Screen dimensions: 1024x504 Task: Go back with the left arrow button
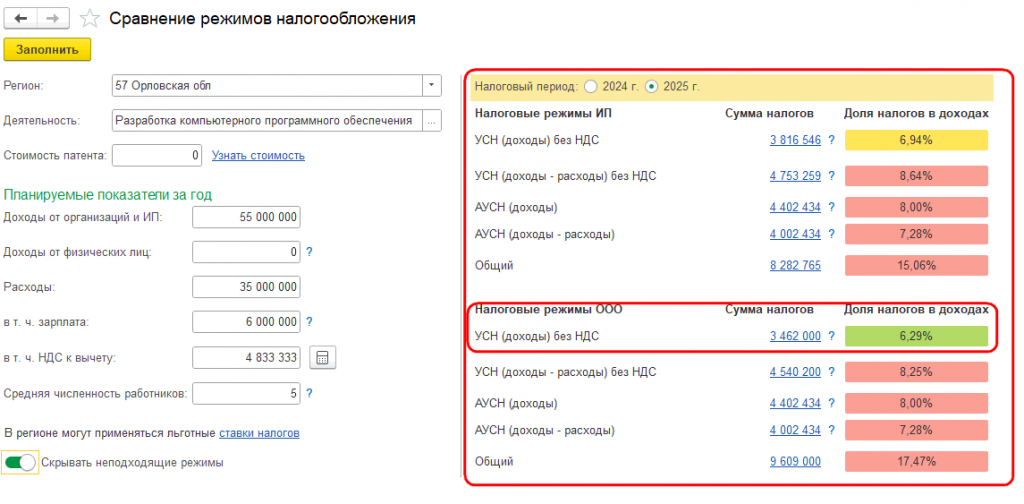(20, 19)
